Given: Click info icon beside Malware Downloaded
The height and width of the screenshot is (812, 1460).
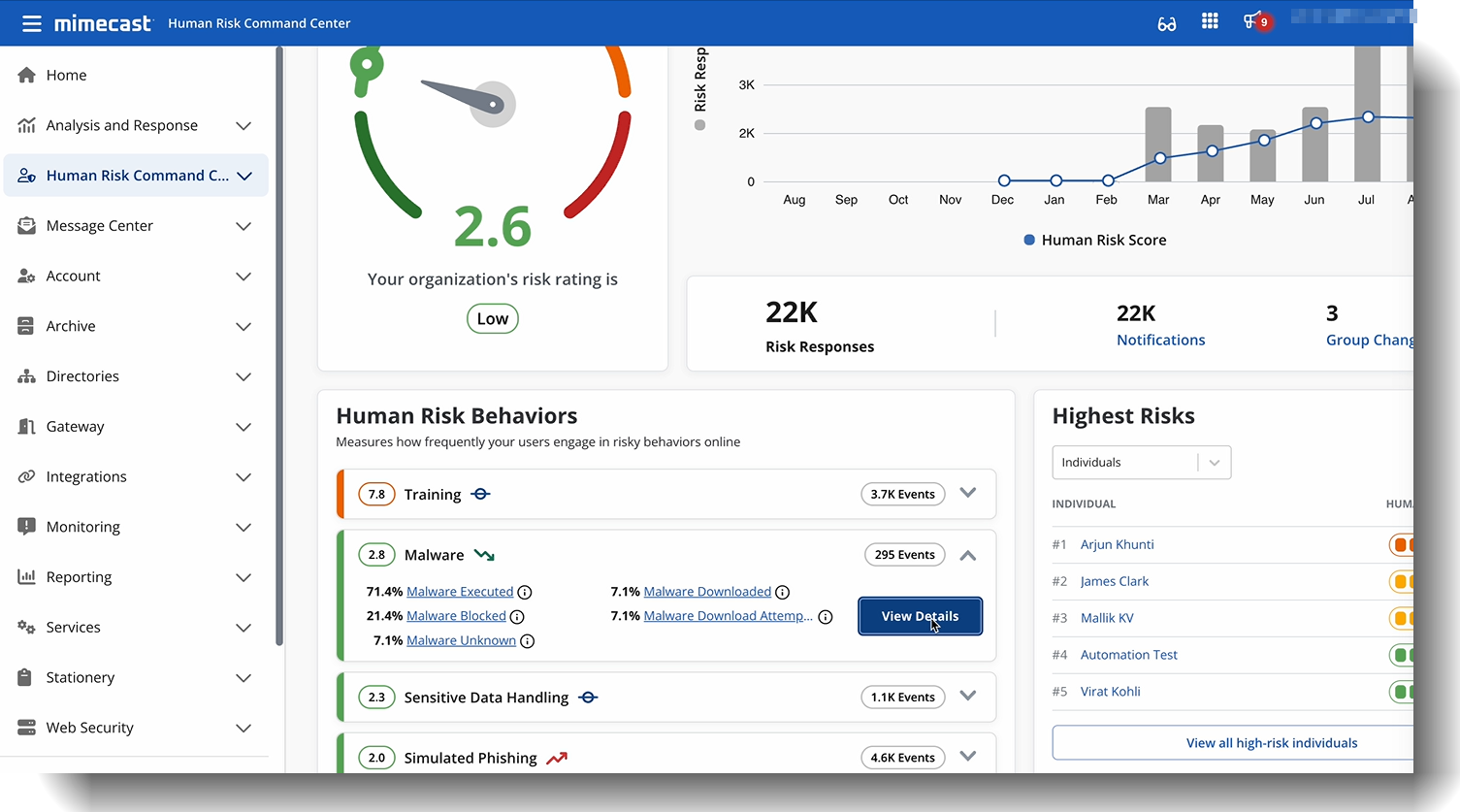Looking at the screenshot, I should pos(783,592).
